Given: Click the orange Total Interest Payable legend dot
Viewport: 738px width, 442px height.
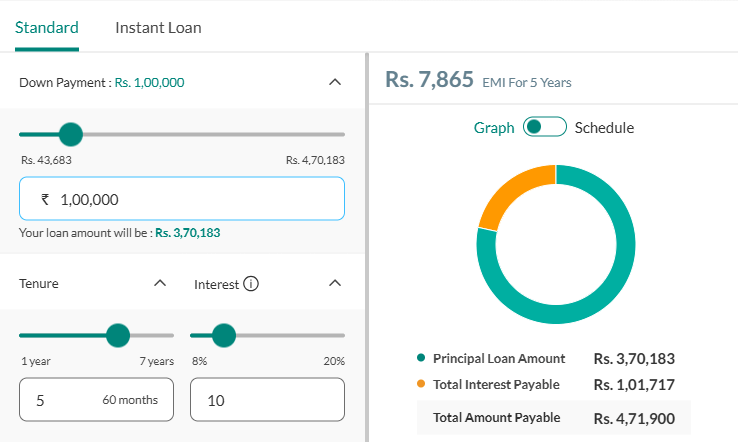Looking at the screenshot, I should point(421,384).
